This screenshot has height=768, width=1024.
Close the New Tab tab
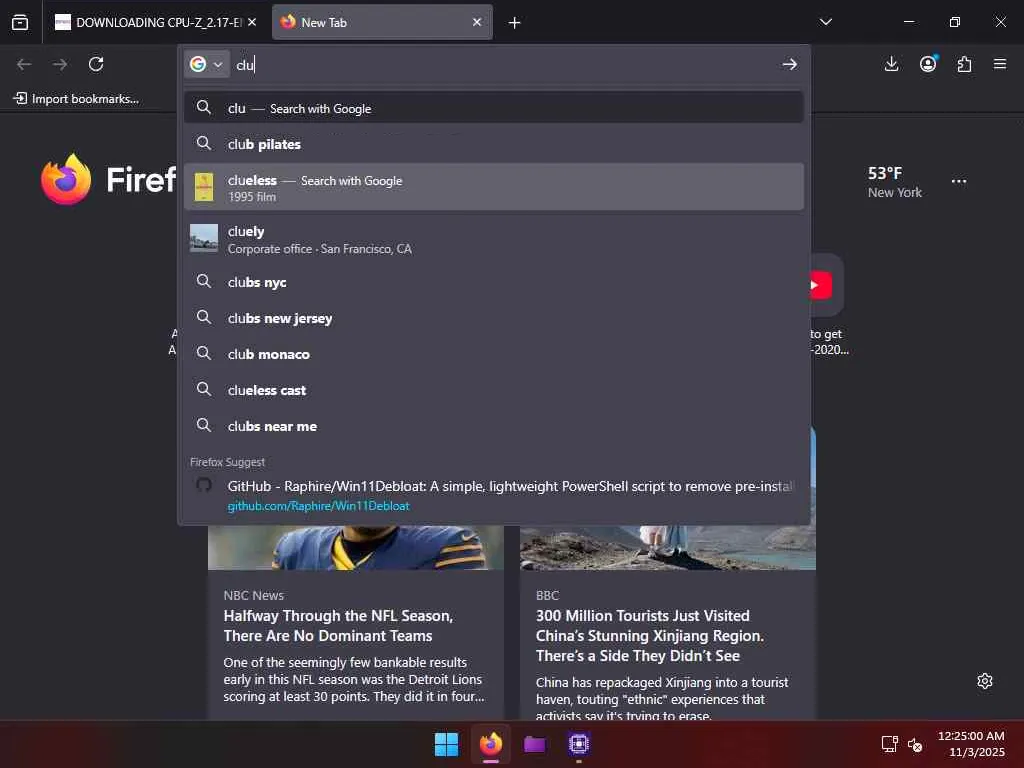(x=477, y=22)
